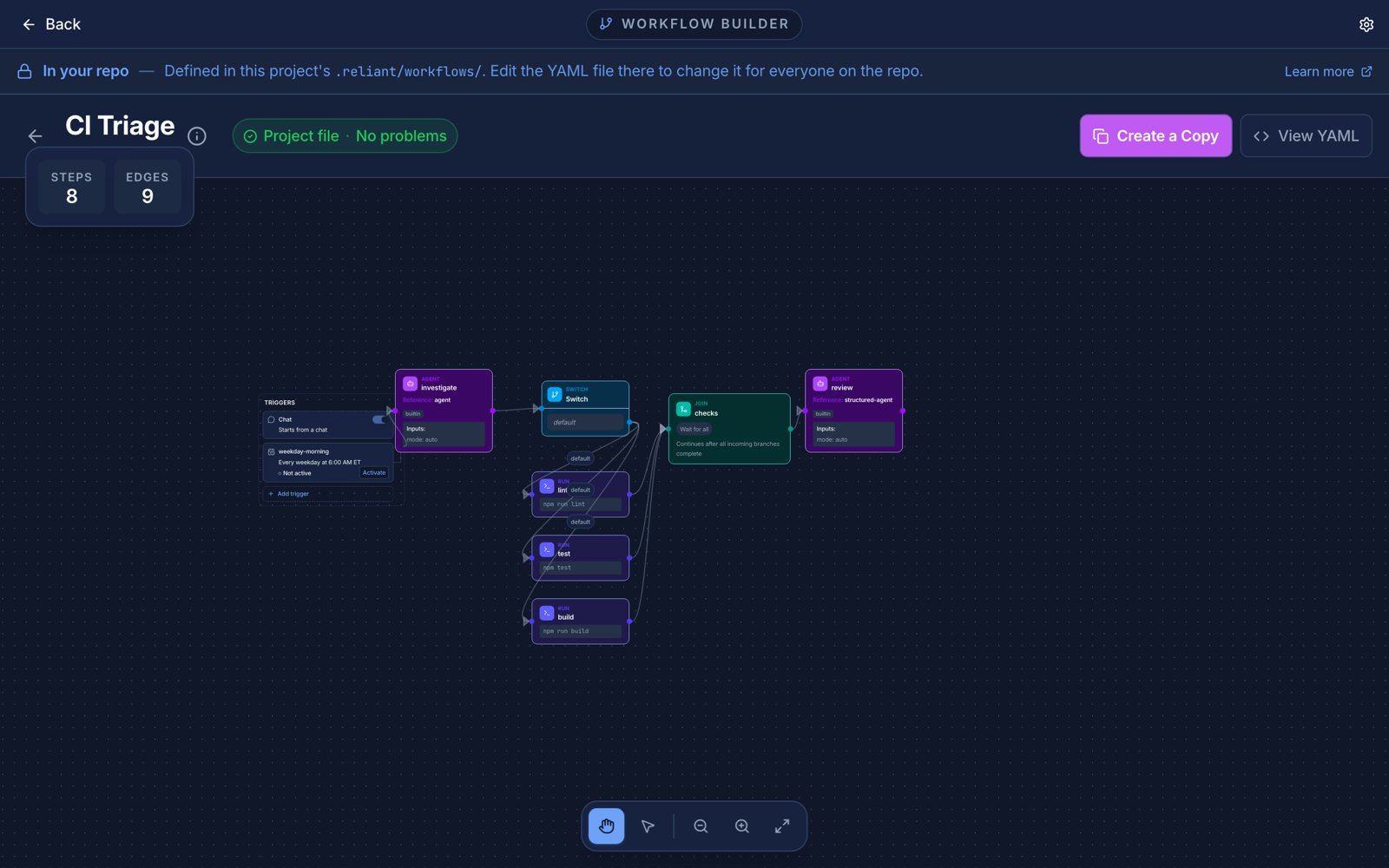Toggle the Chat trigger switch

pyautogui.click(x=379, y=420)
